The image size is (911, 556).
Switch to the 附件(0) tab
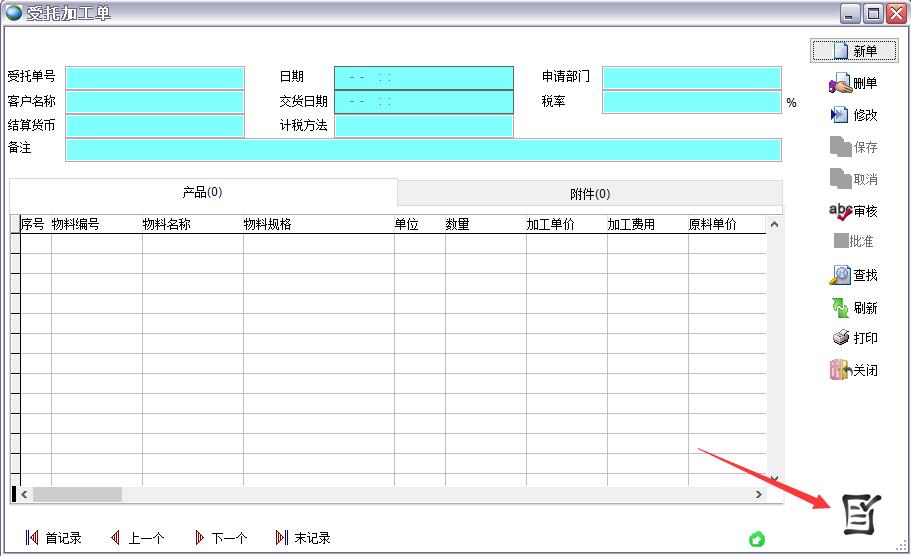pyautogui.click(x=589, y=193)
